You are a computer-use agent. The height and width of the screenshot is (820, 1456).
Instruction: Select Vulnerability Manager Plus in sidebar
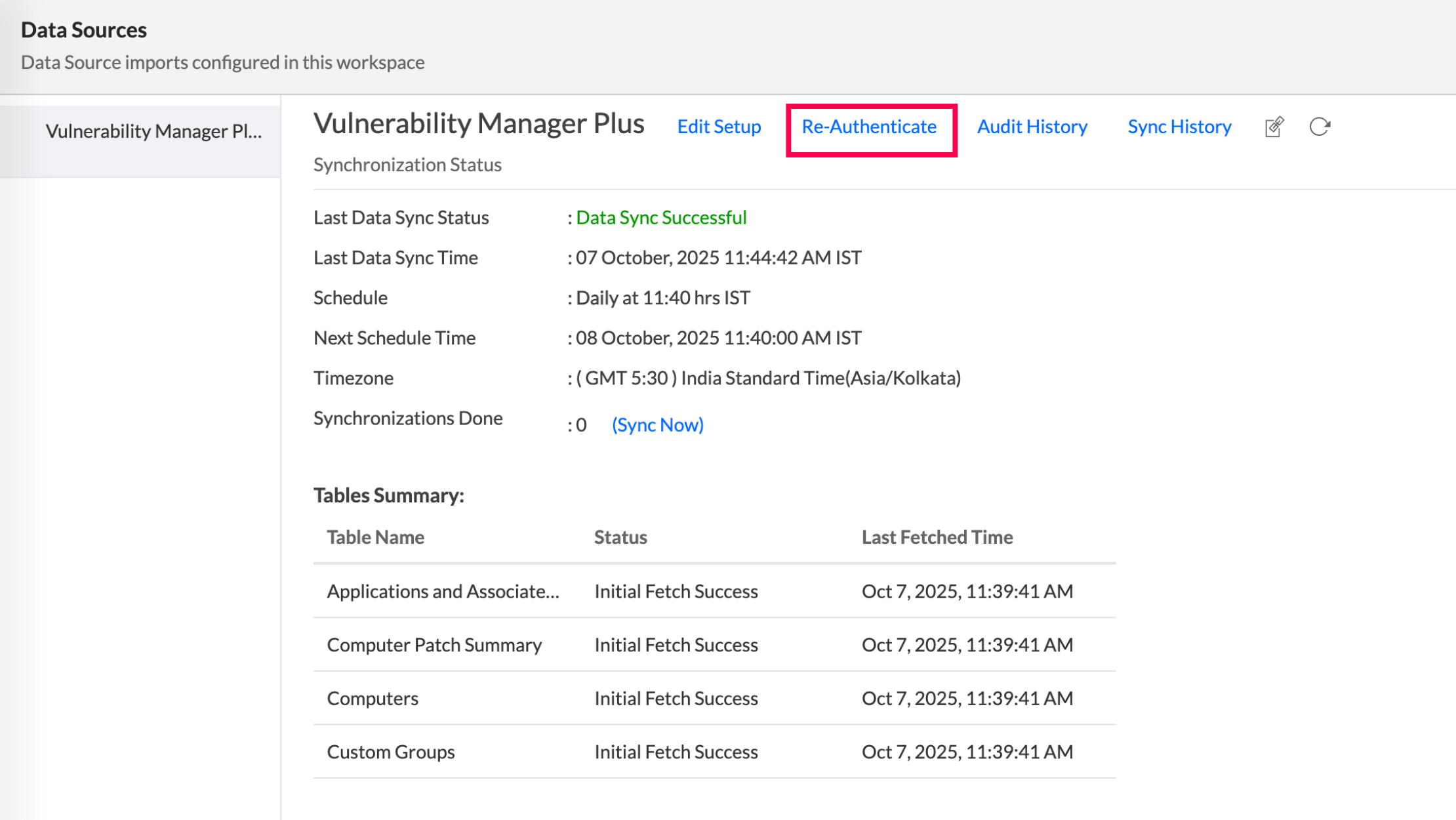coord(153,131)
